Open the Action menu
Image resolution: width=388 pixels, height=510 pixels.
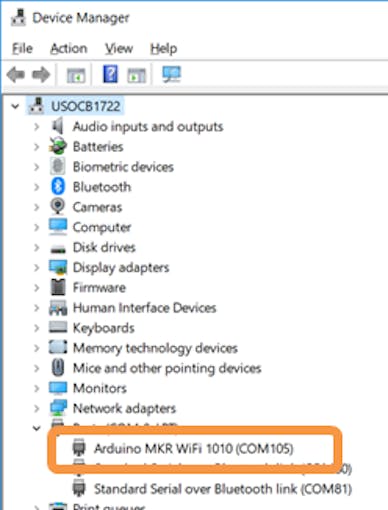tap(69, 49)
